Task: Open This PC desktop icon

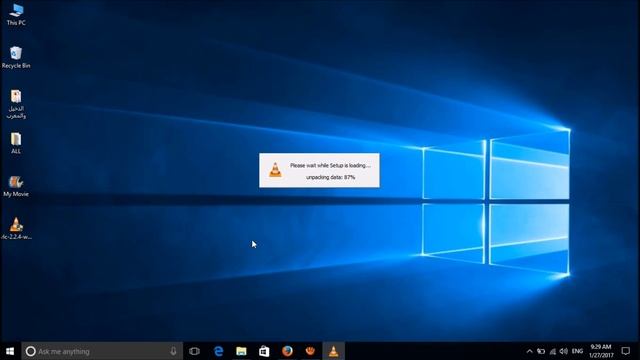Action: tap(16, 14)
